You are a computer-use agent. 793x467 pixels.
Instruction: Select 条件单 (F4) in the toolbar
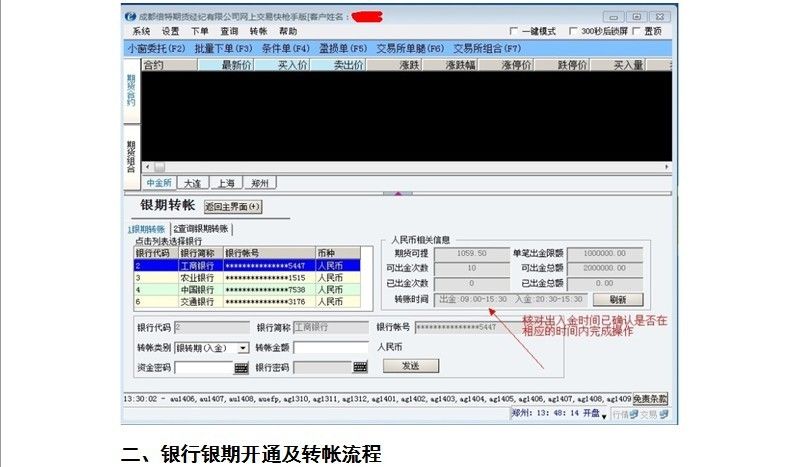pos(282,47)
